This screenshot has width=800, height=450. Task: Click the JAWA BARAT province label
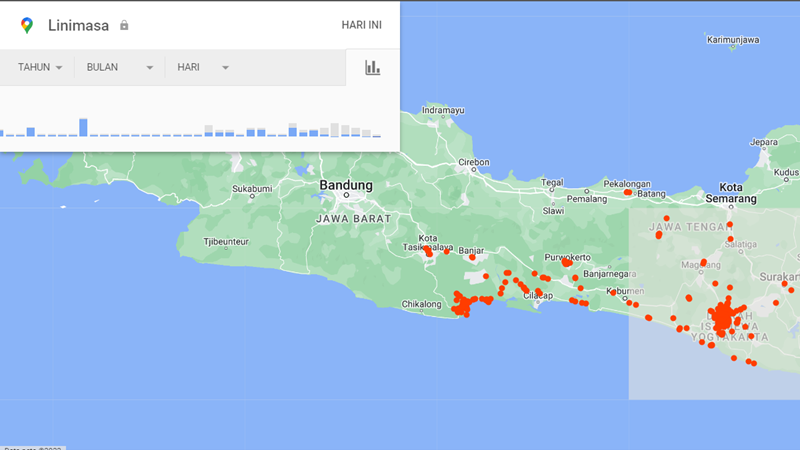(x=354, y=219)
